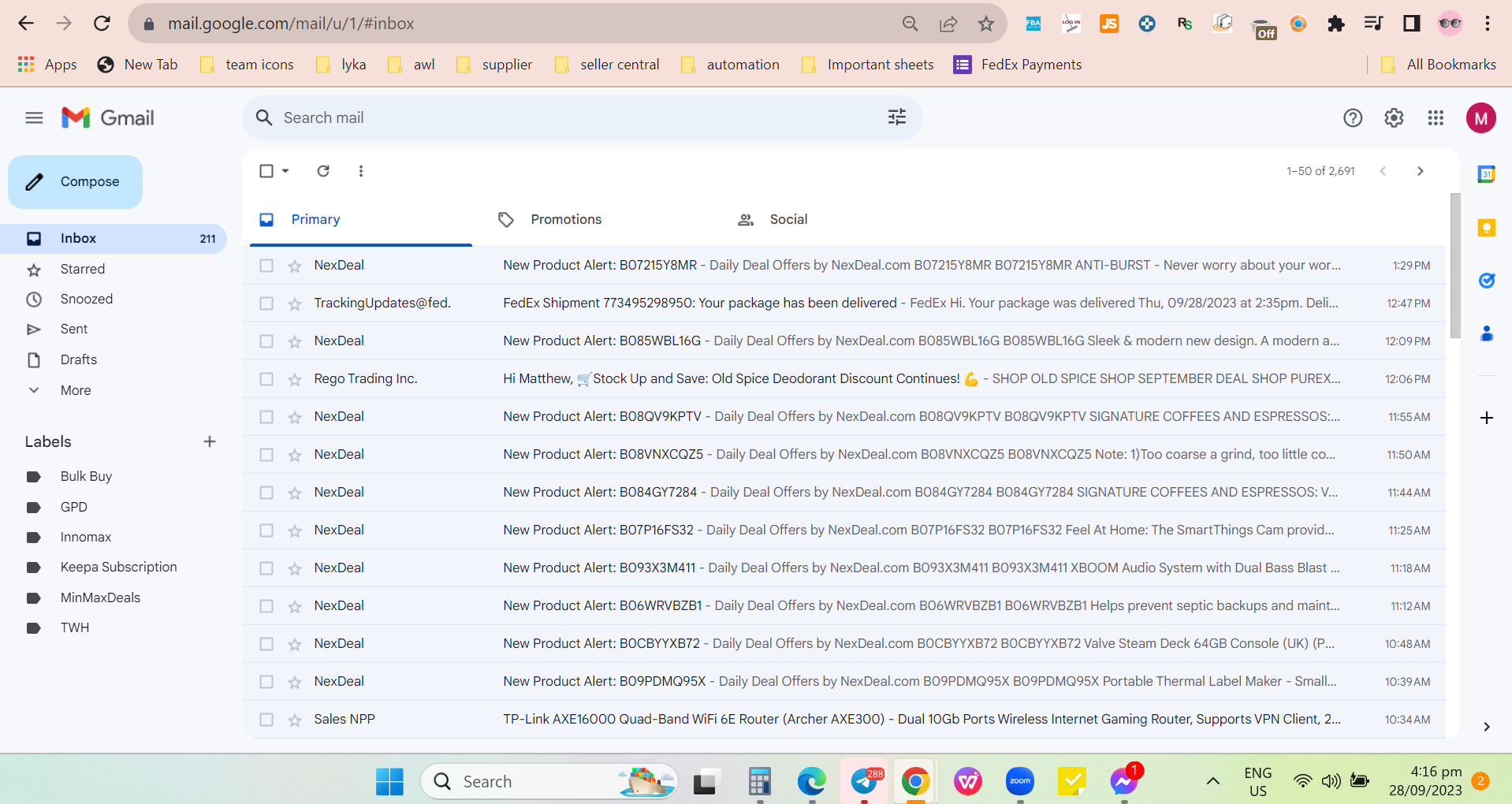Open Windows Start menu
Image resolution: width=1512 pixels, height=804 pixels.
click(x=389, y=781)
